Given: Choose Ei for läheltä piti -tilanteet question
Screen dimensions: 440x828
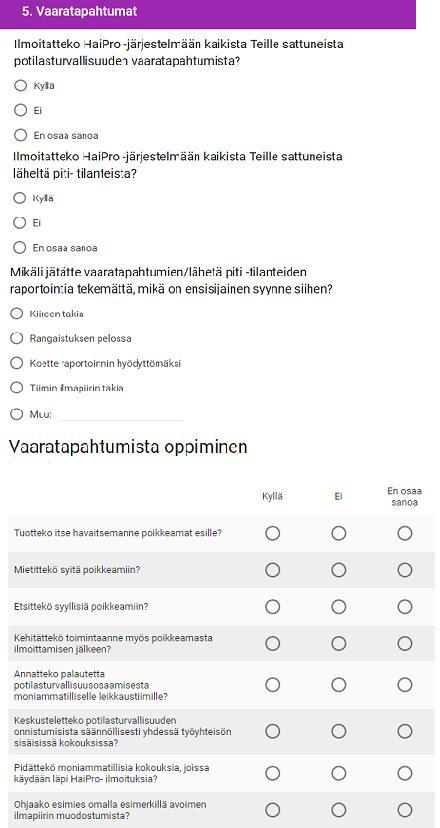Looking at the screenshot, I should tap(20, 222).
